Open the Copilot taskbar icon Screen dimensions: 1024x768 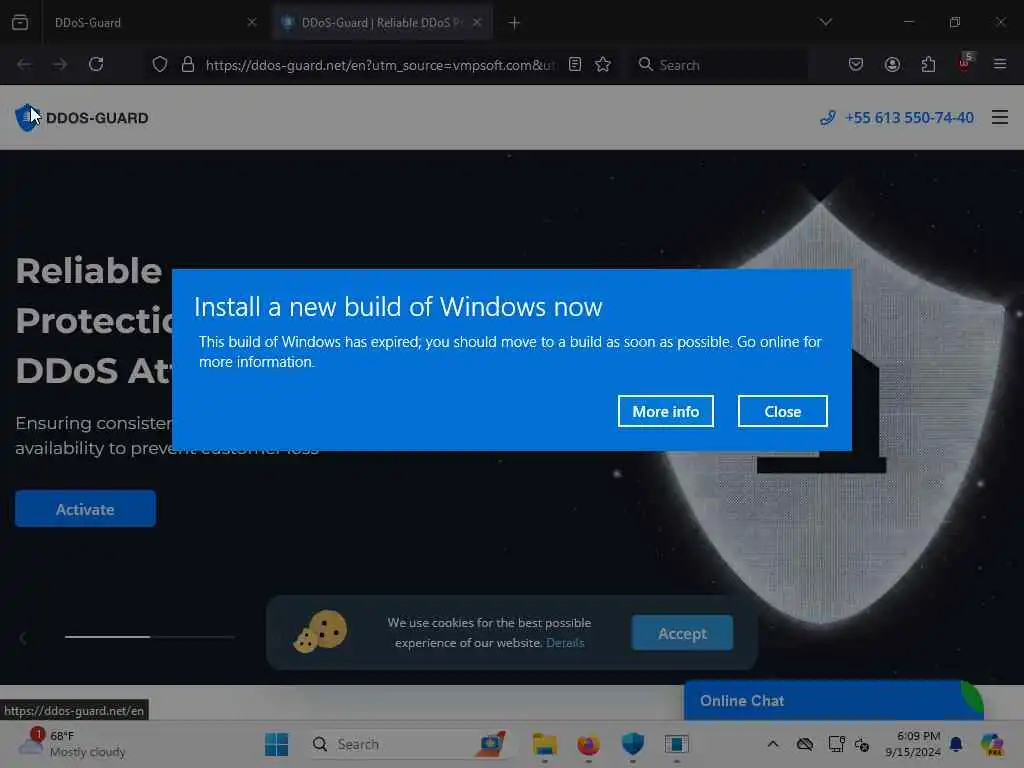991,744
